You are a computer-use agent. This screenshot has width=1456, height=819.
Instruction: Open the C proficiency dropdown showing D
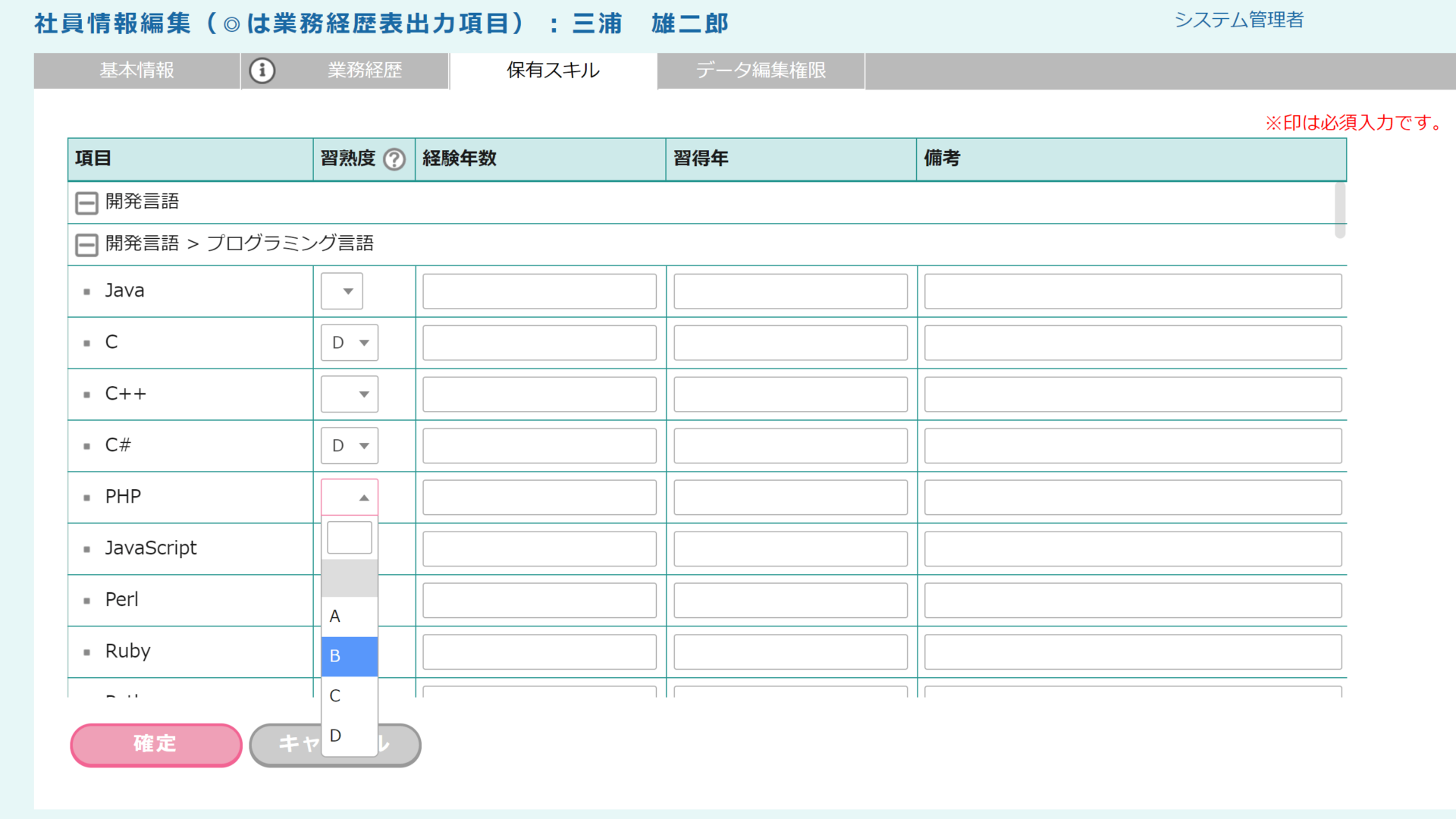click(x=349, y=343)
